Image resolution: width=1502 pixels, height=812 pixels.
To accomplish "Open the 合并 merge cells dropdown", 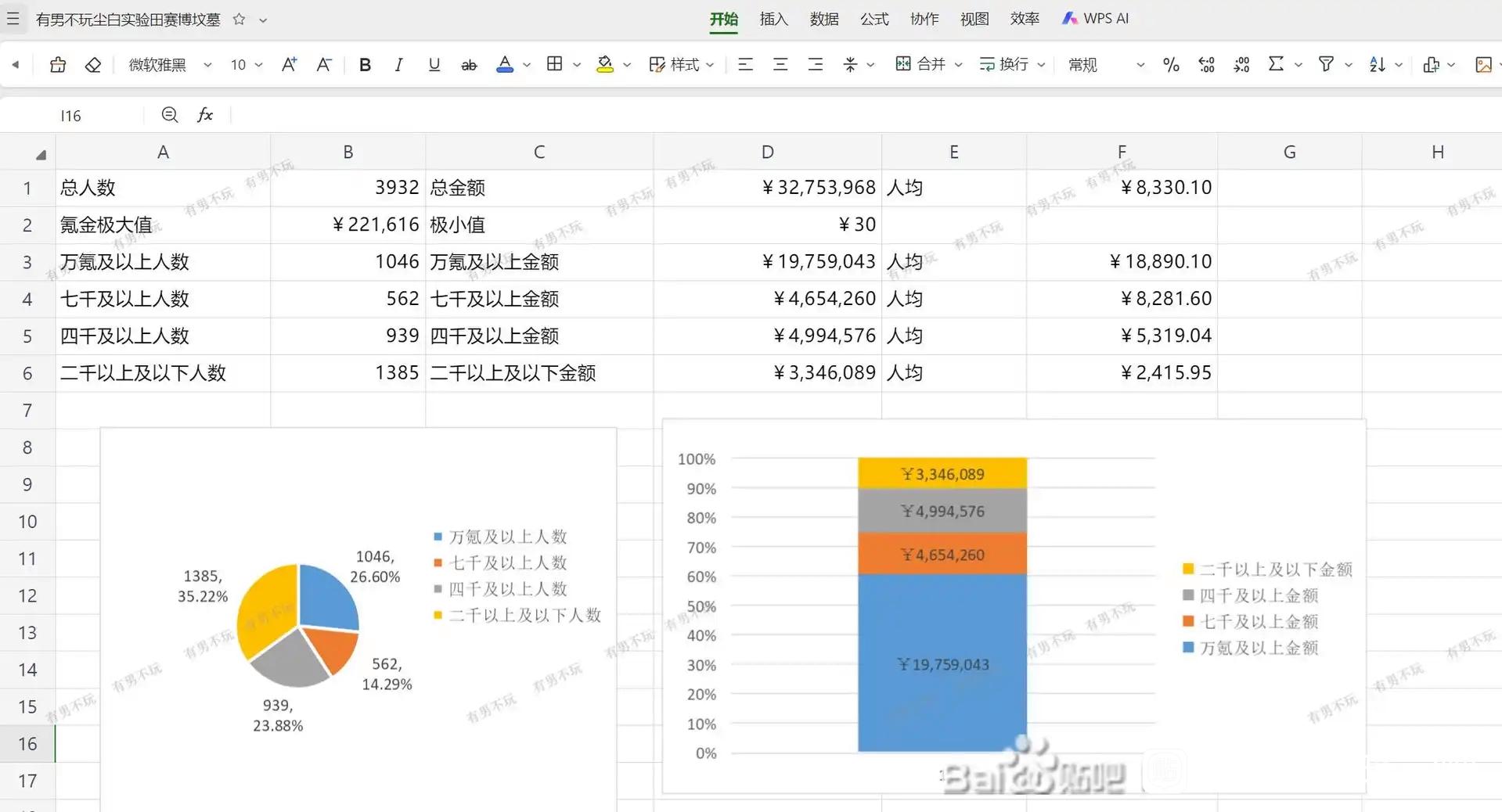I will click(x=958, y=65).
